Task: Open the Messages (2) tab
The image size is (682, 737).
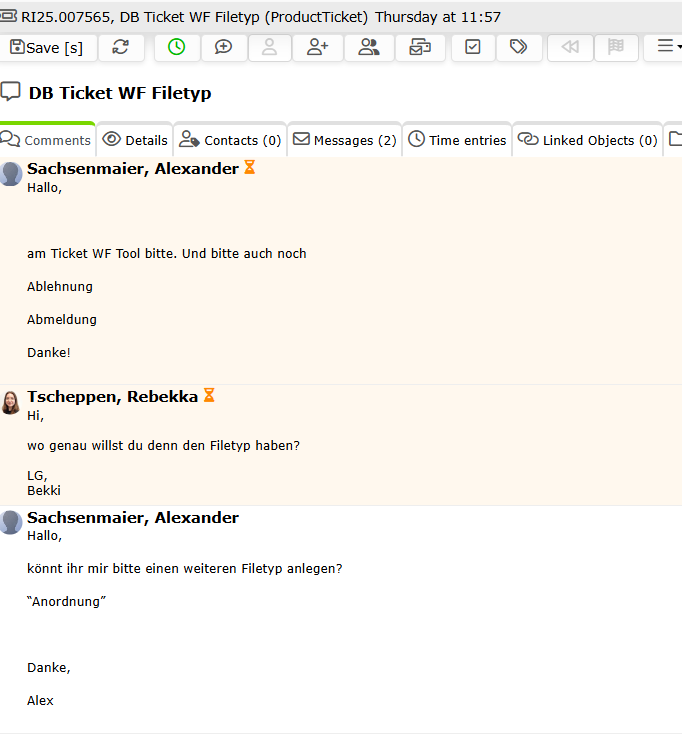Action: 345,140
